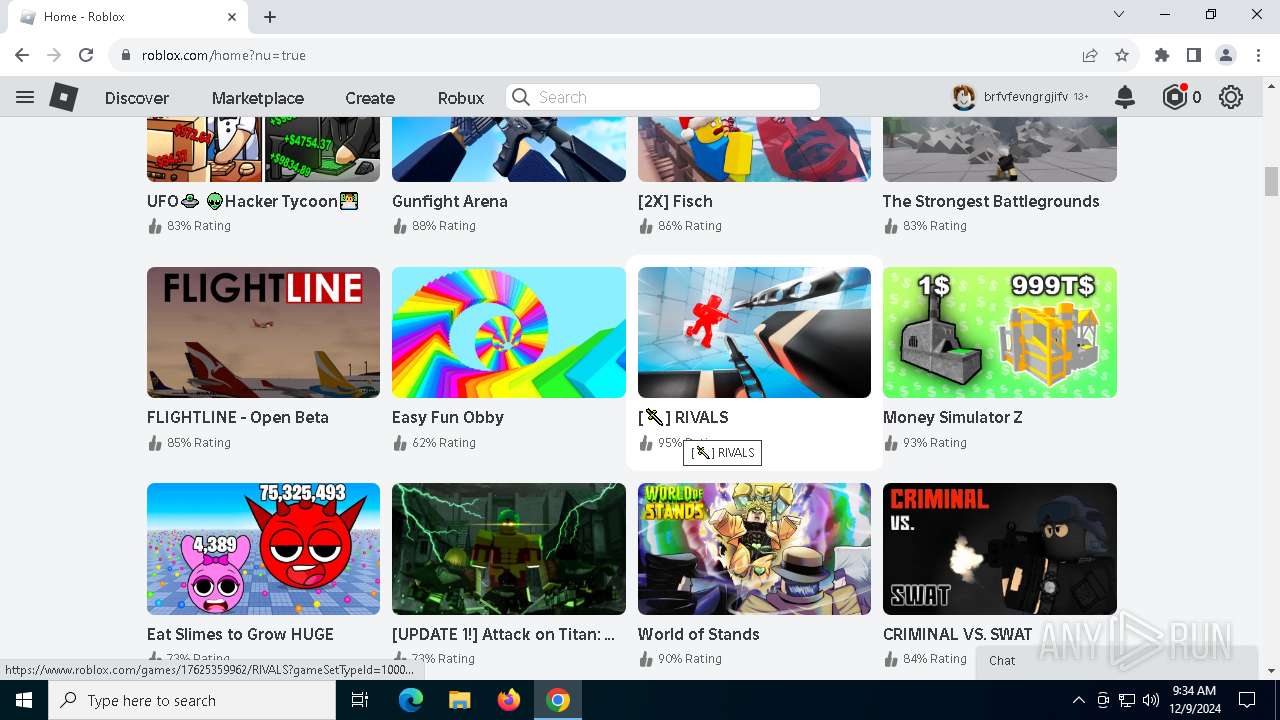The image size is (1280, 720).
Task: Switch to the Home - Roblox tab
Action: tap(128, 17)
